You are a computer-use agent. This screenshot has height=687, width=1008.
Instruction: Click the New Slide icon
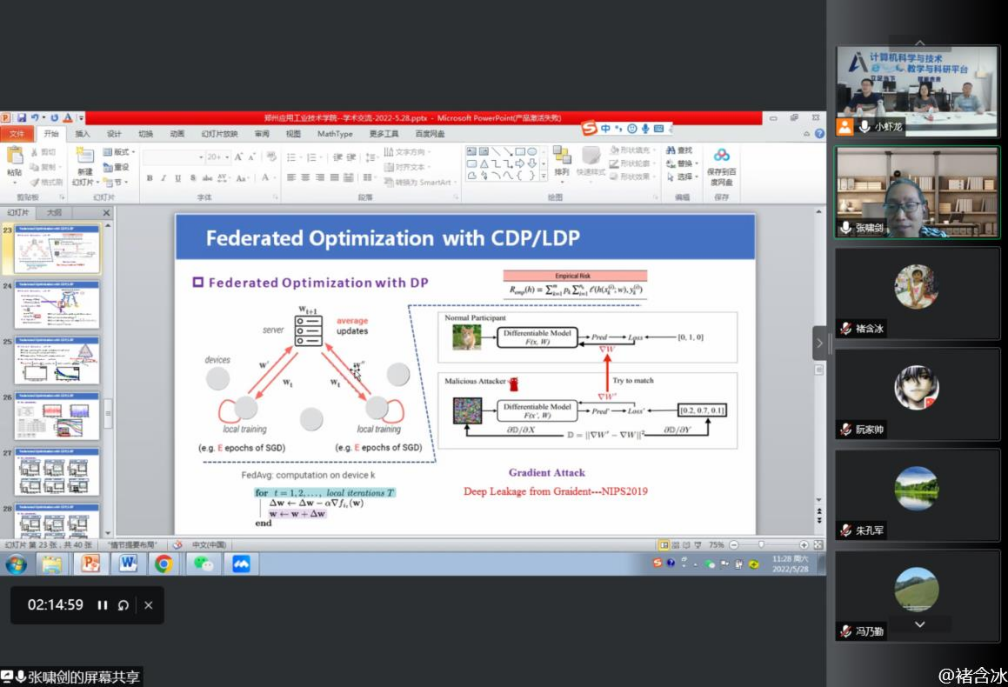point(85,156)
